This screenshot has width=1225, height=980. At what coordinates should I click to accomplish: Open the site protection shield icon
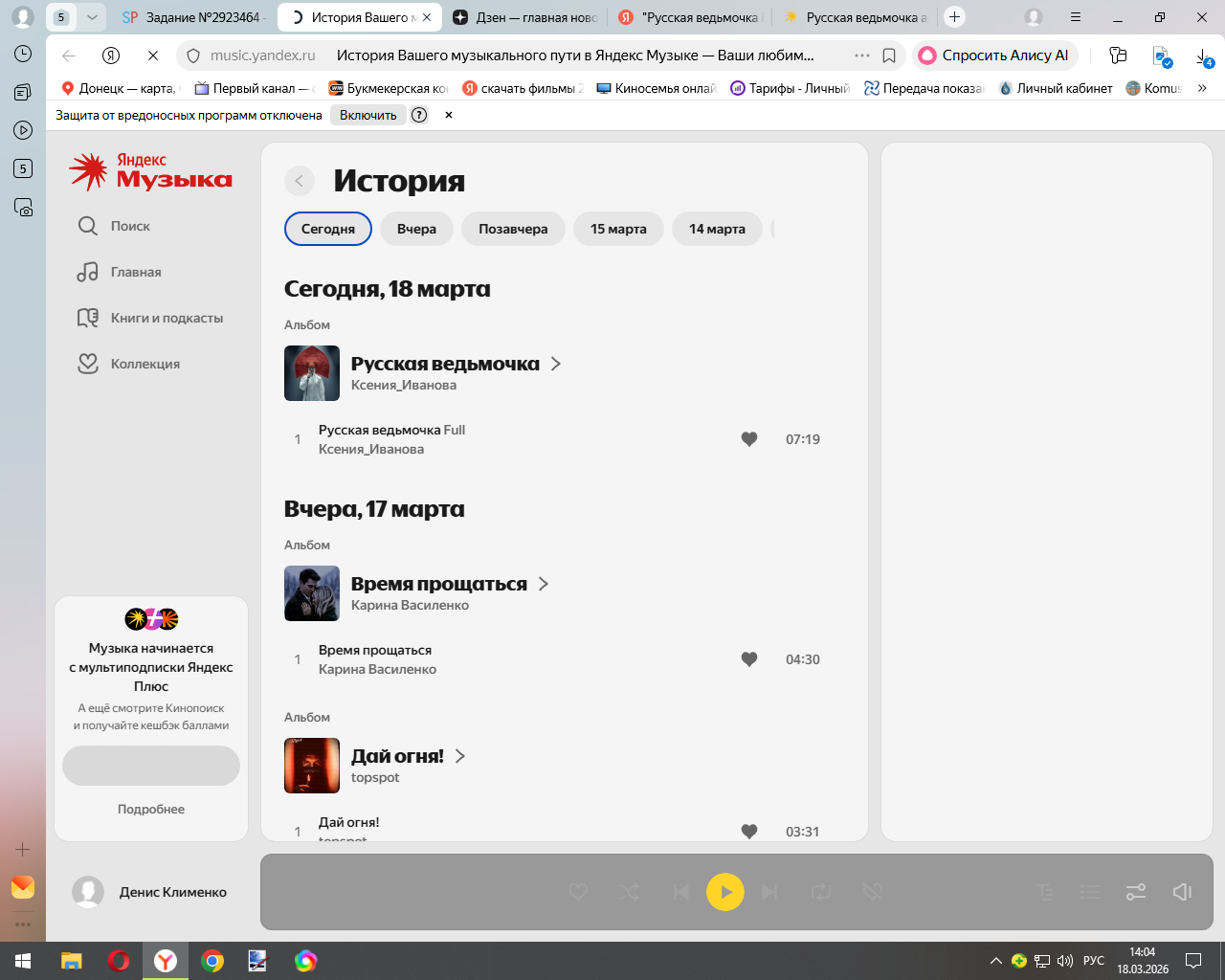click(192, 56)
